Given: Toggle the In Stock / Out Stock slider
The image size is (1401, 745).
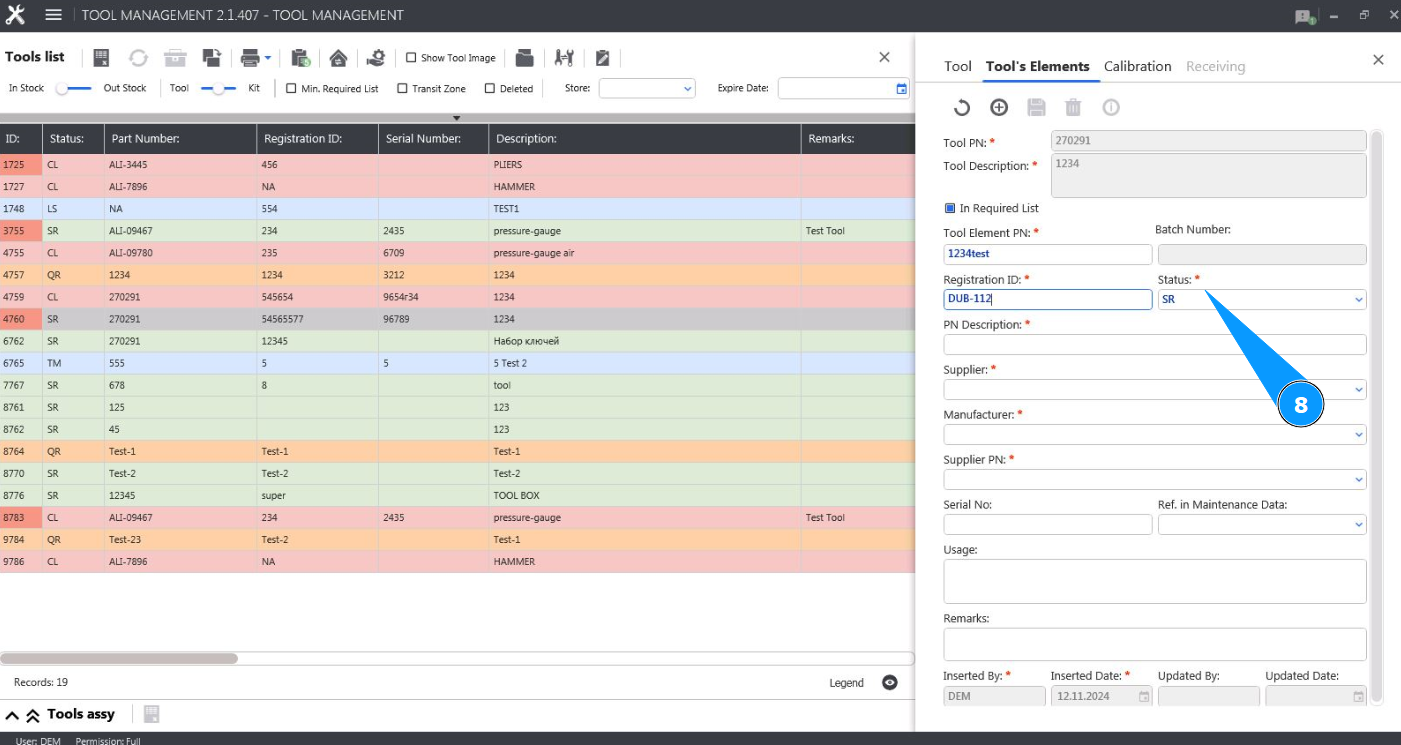Looking at the screenshot, I should click(72, 88).
